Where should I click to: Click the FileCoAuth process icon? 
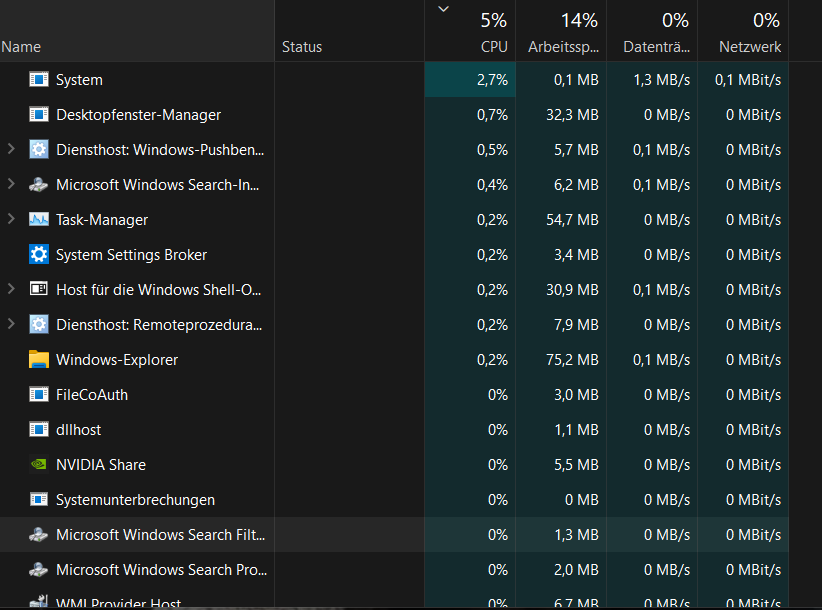[x=39, y=395]
